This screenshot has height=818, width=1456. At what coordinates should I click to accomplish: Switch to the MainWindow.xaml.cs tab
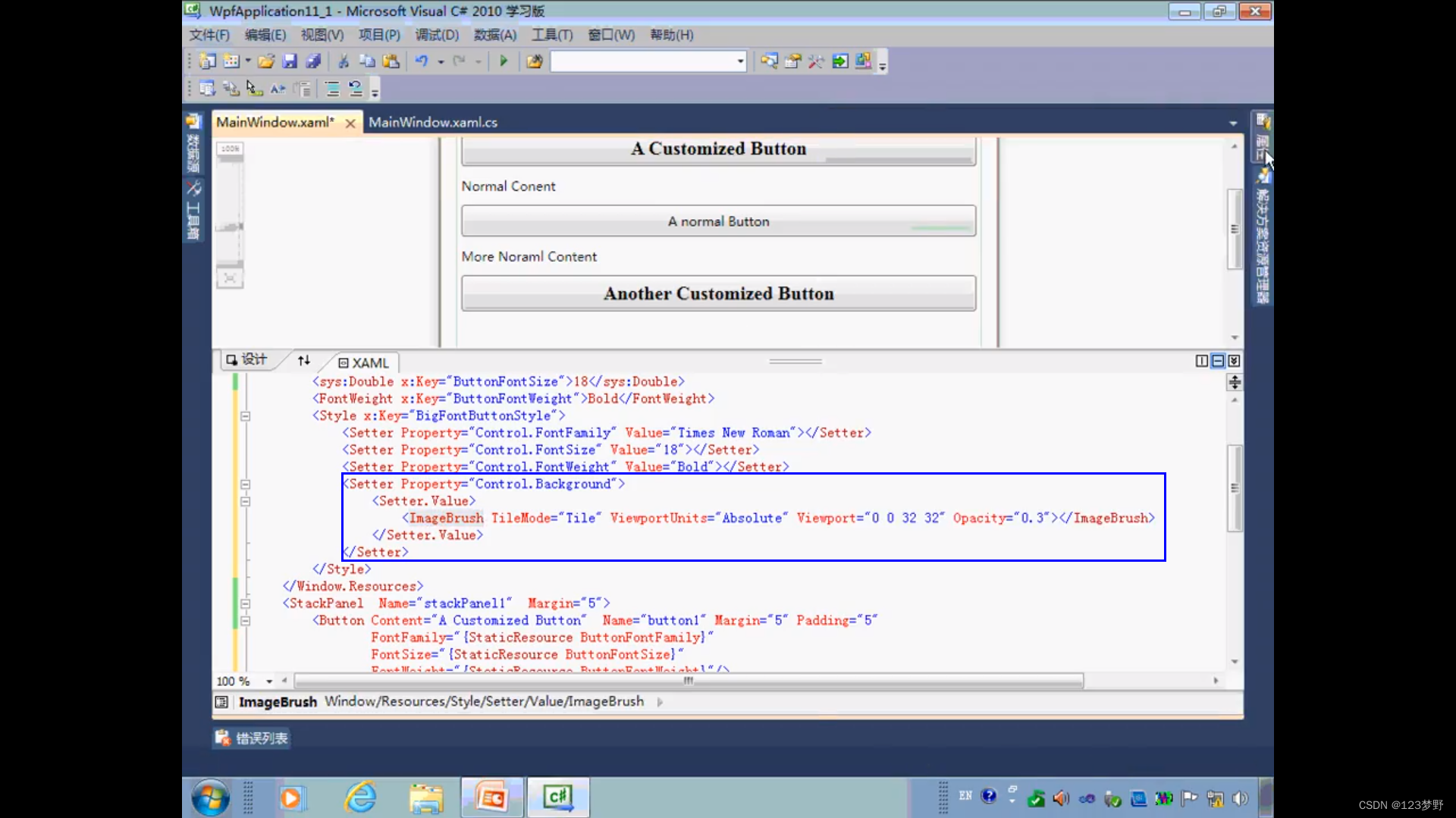click(x=433, y=122)
